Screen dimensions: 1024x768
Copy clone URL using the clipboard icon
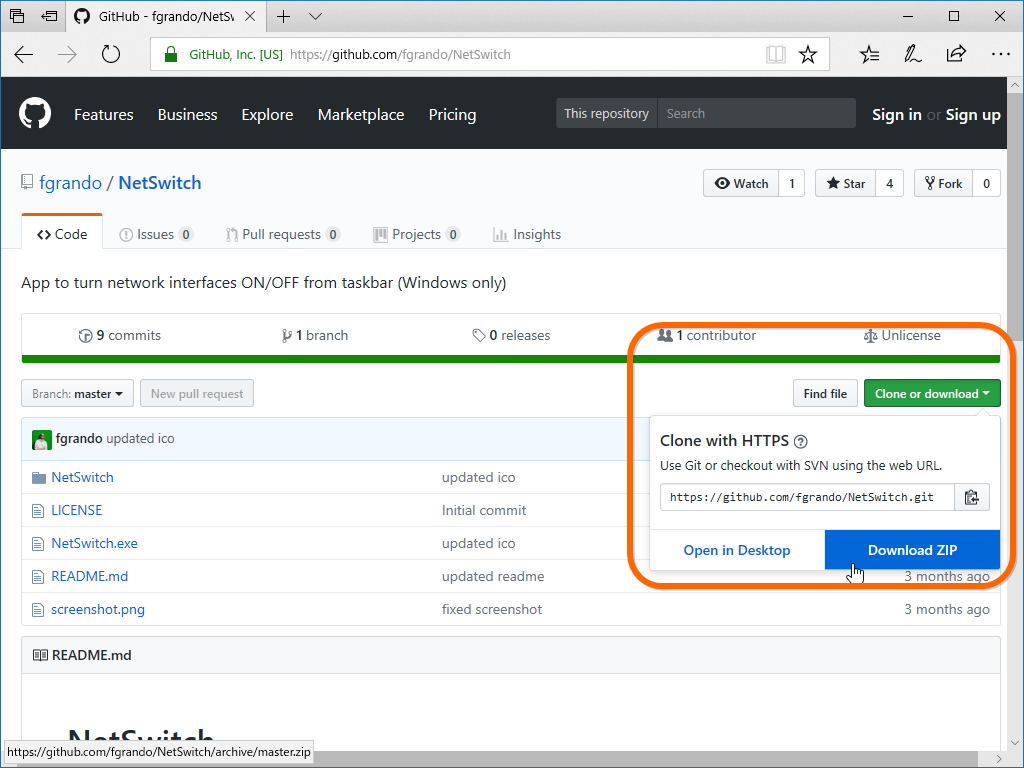click(971, 496)
